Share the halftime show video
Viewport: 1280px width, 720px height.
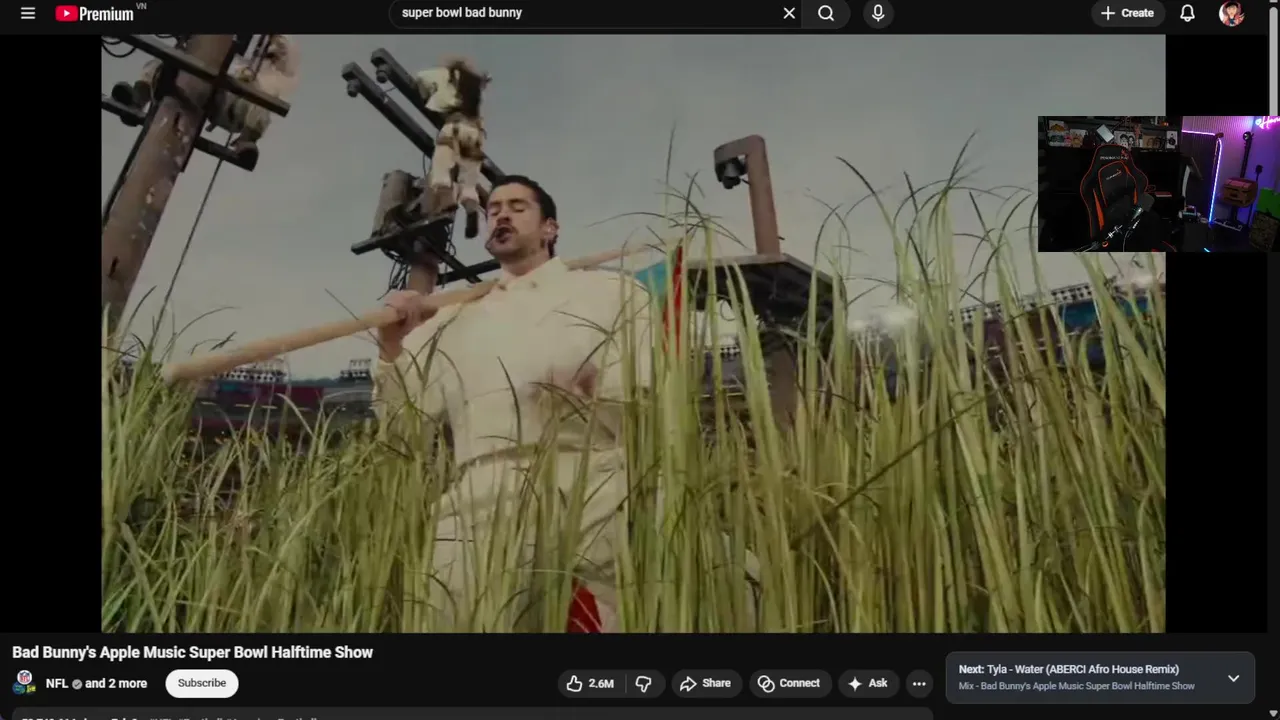click(x=705, y=683)
